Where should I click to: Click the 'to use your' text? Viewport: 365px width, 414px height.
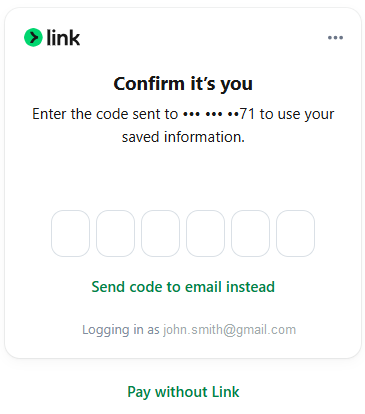click(x=297, y=114)
